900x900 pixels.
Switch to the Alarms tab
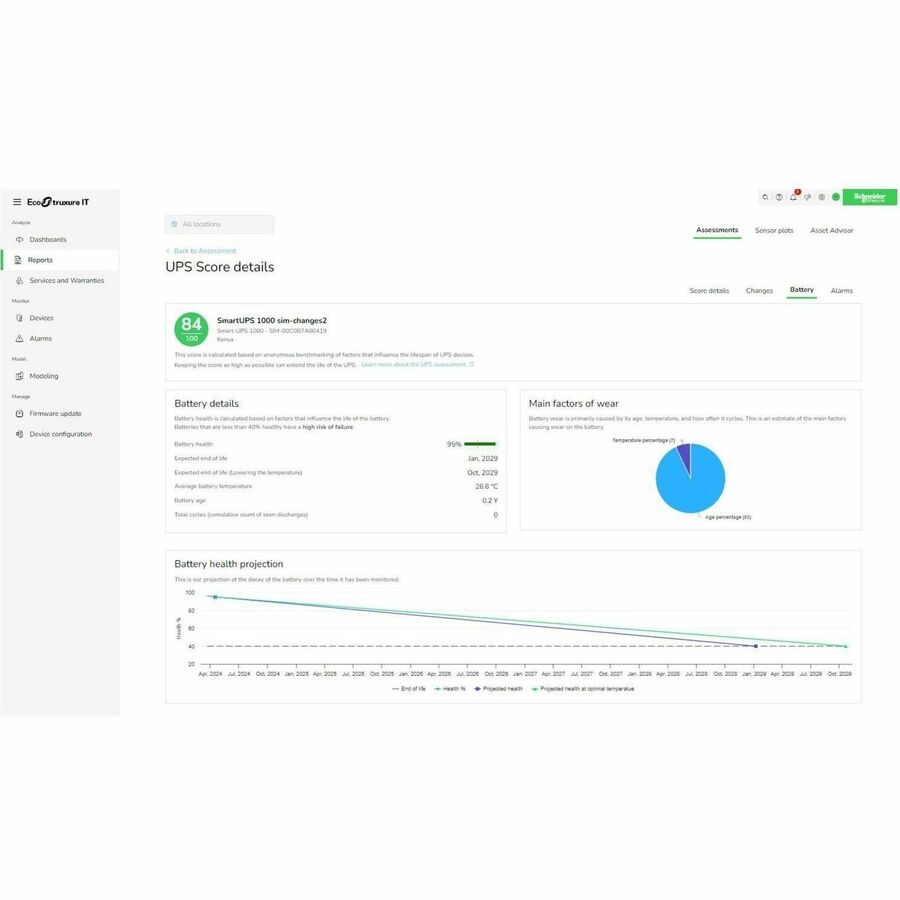pos(841,290)
